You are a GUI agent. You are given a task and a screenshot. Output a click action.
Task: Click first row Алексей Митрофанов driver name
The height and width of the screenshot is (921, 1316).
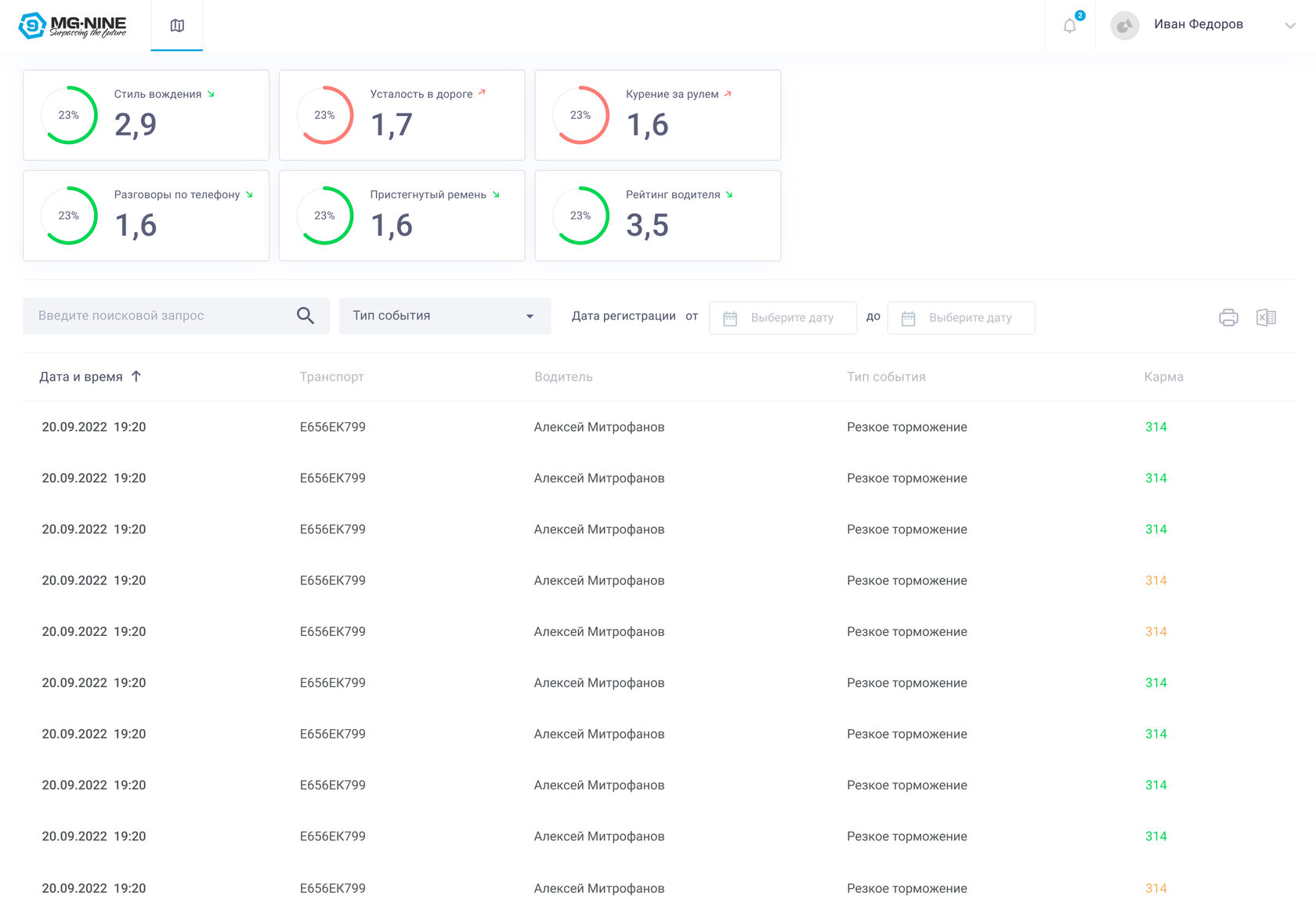point(598,427)
